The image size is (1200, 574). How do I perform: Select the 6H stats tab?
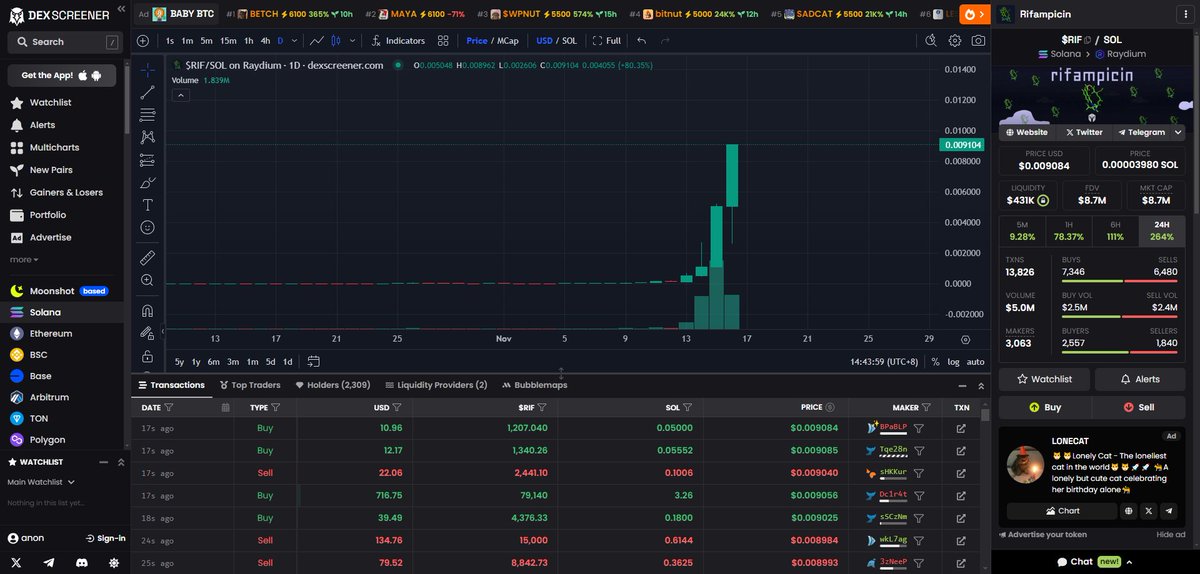point(1114,231)
